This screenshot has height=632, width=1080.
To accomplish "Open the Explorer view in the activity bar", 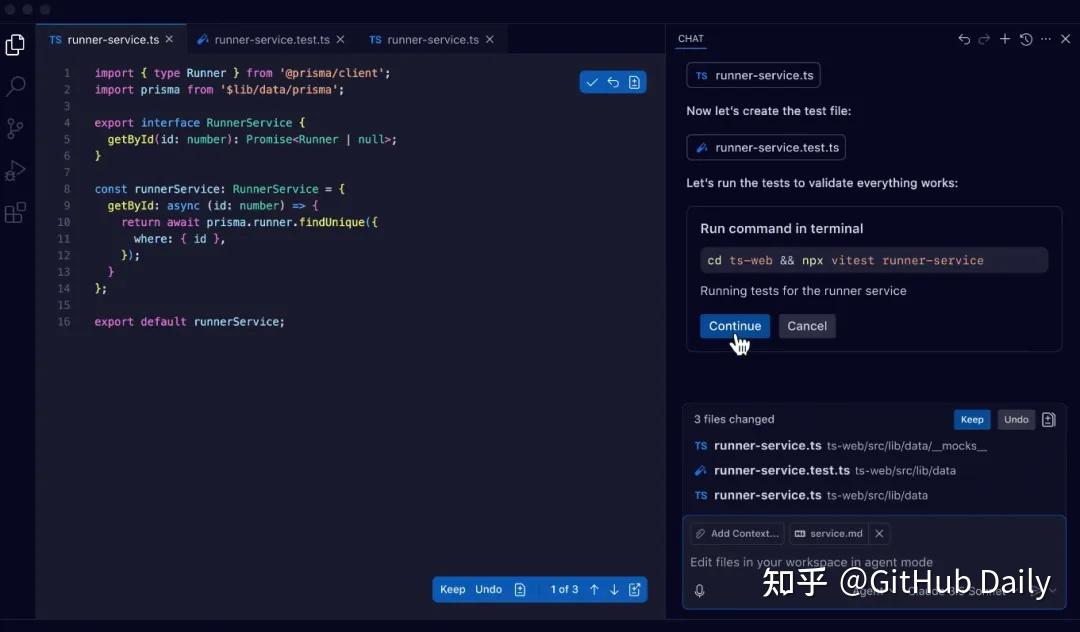I will [x=15, y=45].
